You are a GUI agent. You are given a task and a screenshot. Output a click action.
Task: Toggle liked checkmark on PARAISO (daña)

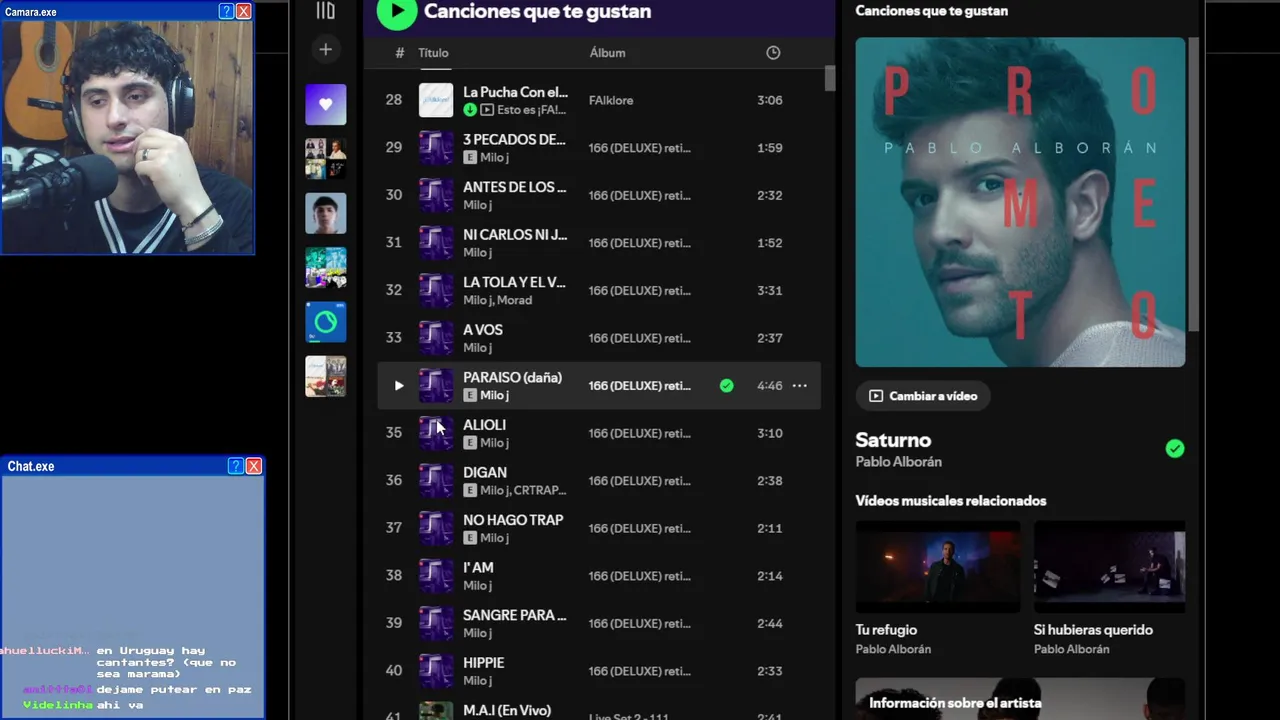[727, 386]
